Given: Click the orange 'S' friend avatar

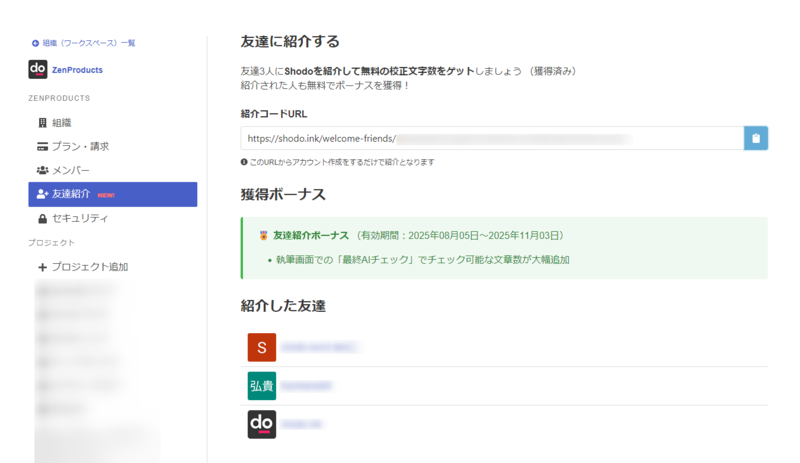Looking at the screenshot, I should [262, 347].
